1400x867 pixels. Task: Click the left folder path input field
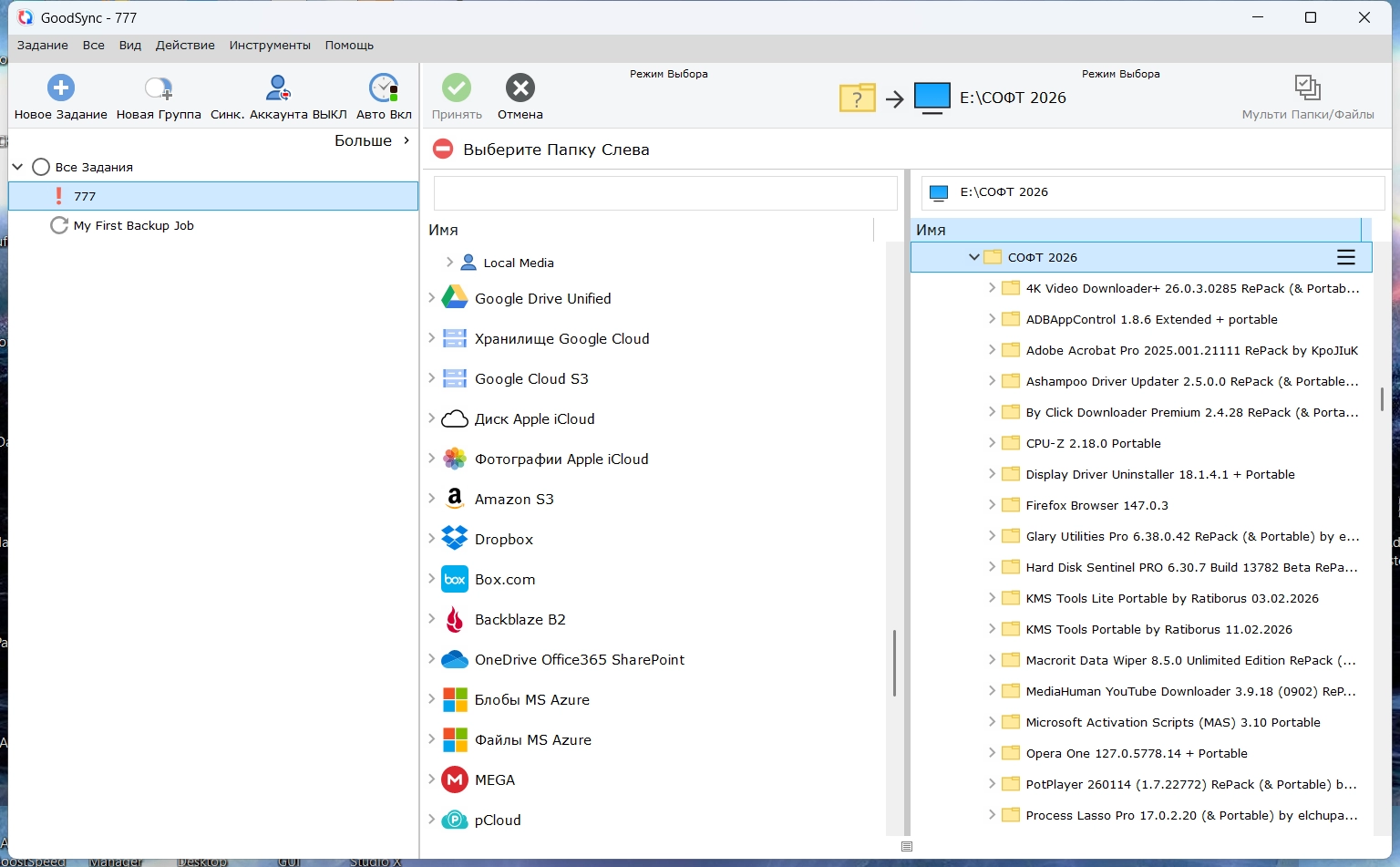pyautogui.click(x=665, y=193)
